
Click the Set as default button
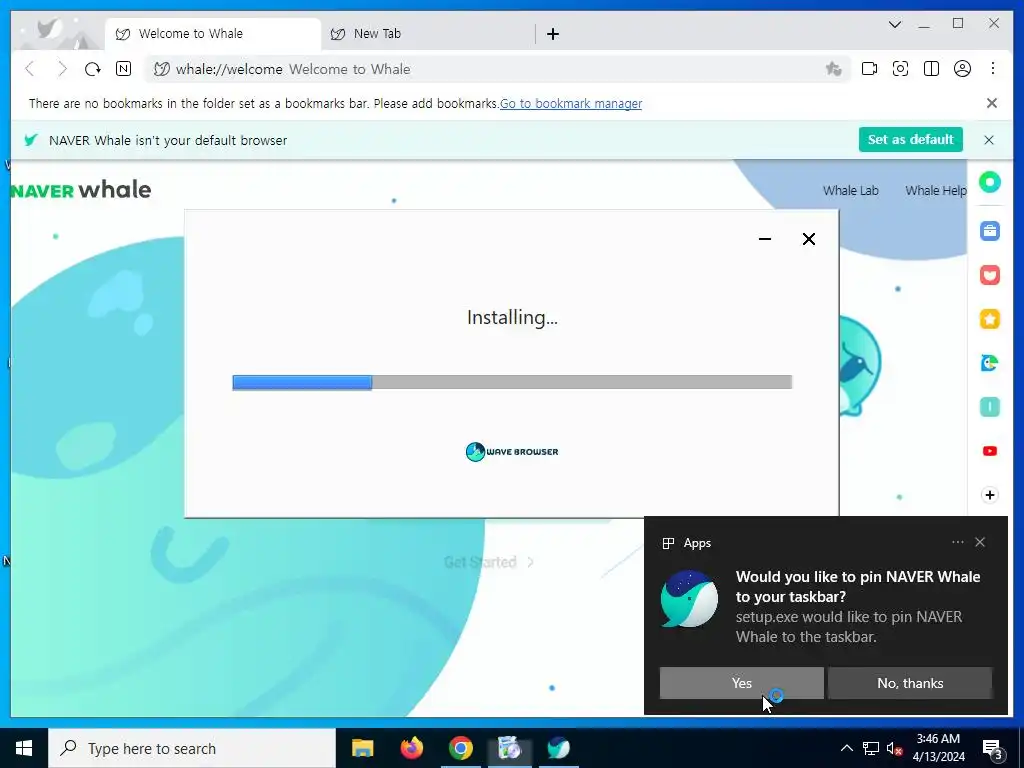(910, 140)
